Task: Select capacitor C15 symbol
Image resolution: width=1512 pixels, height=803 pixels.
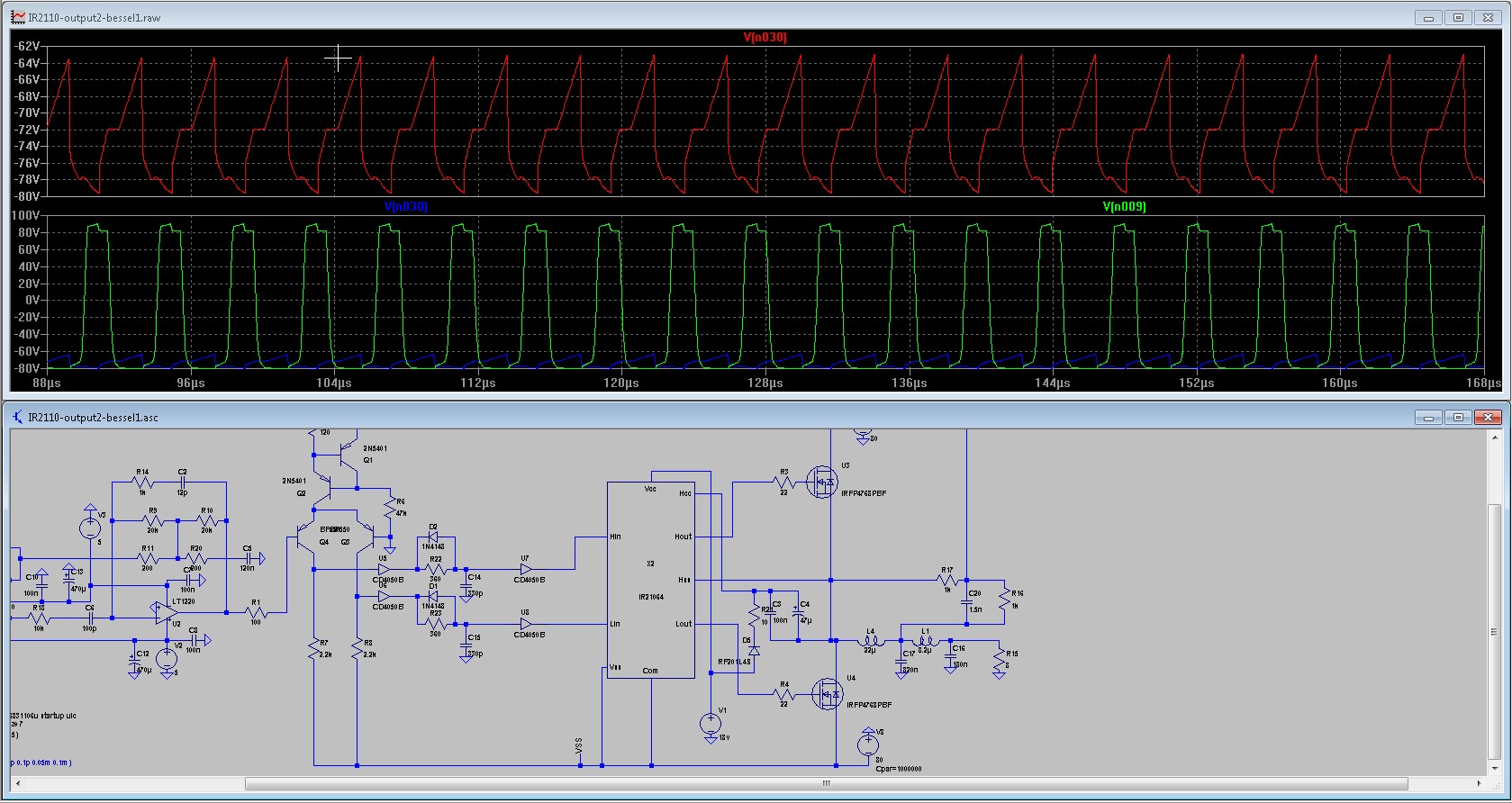Action: pos(466,645)
